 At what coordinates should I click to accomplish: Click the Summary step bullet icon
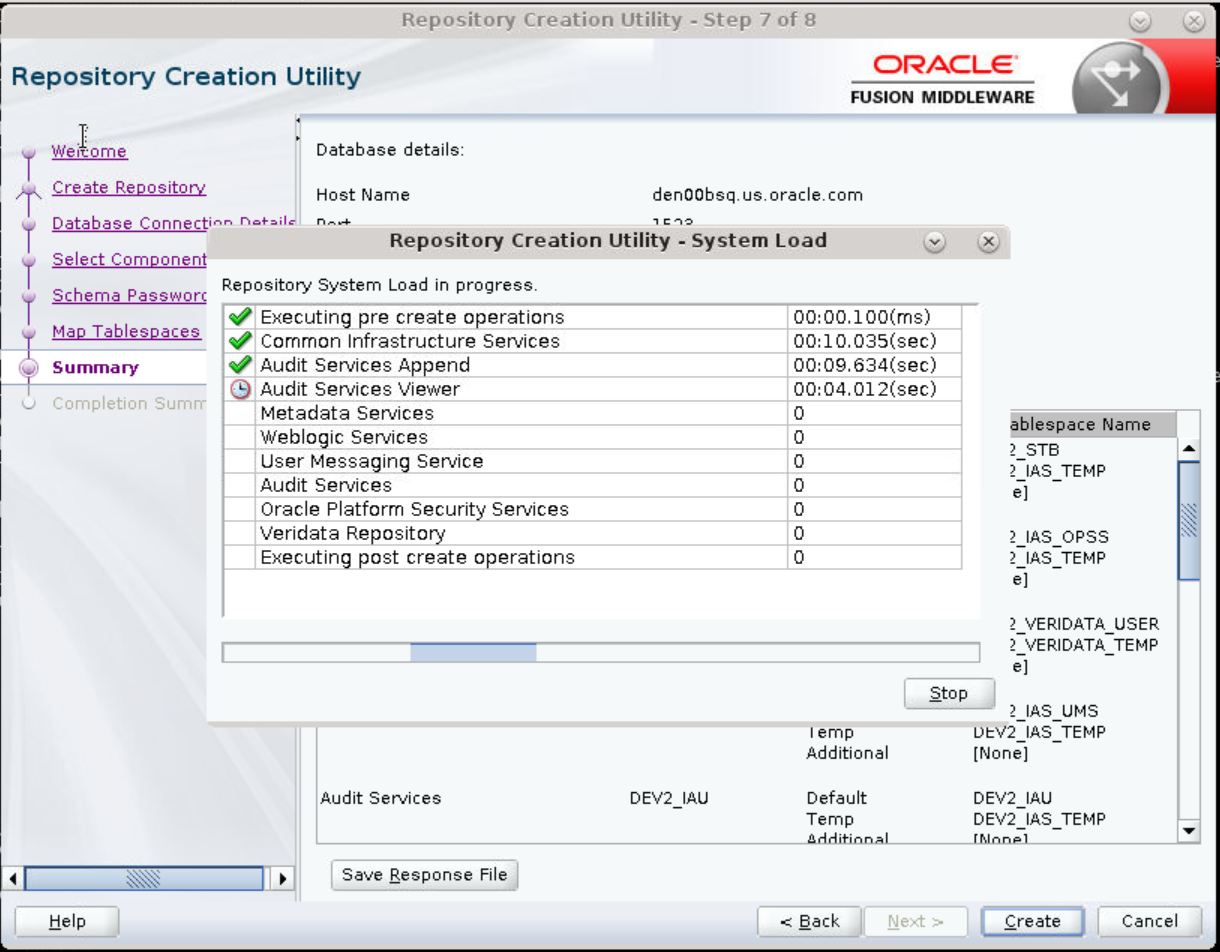(29, 367)
